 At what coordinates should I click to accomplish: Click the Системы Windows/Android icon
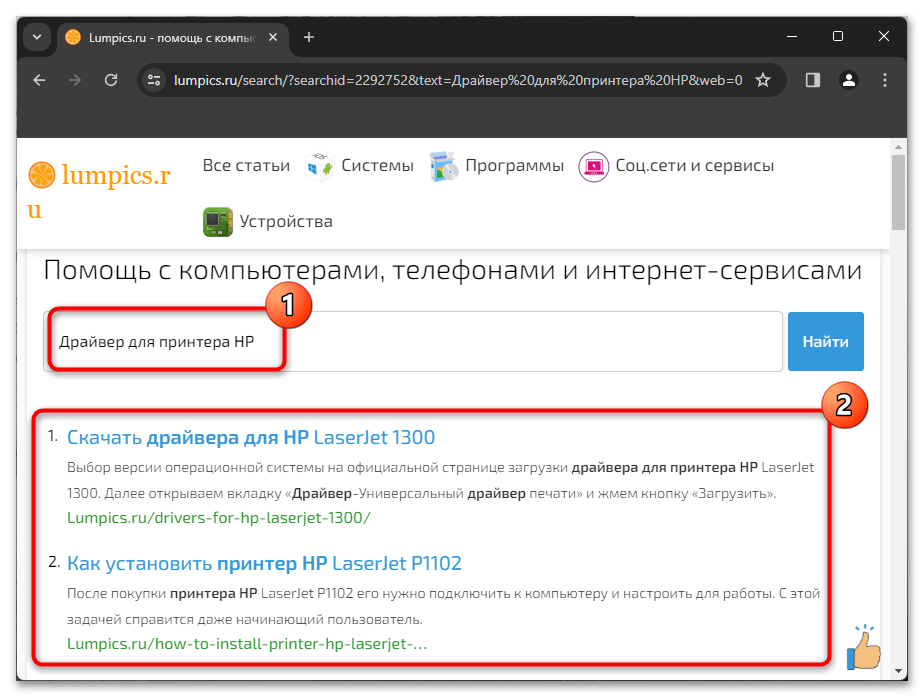tap(320, 166)
